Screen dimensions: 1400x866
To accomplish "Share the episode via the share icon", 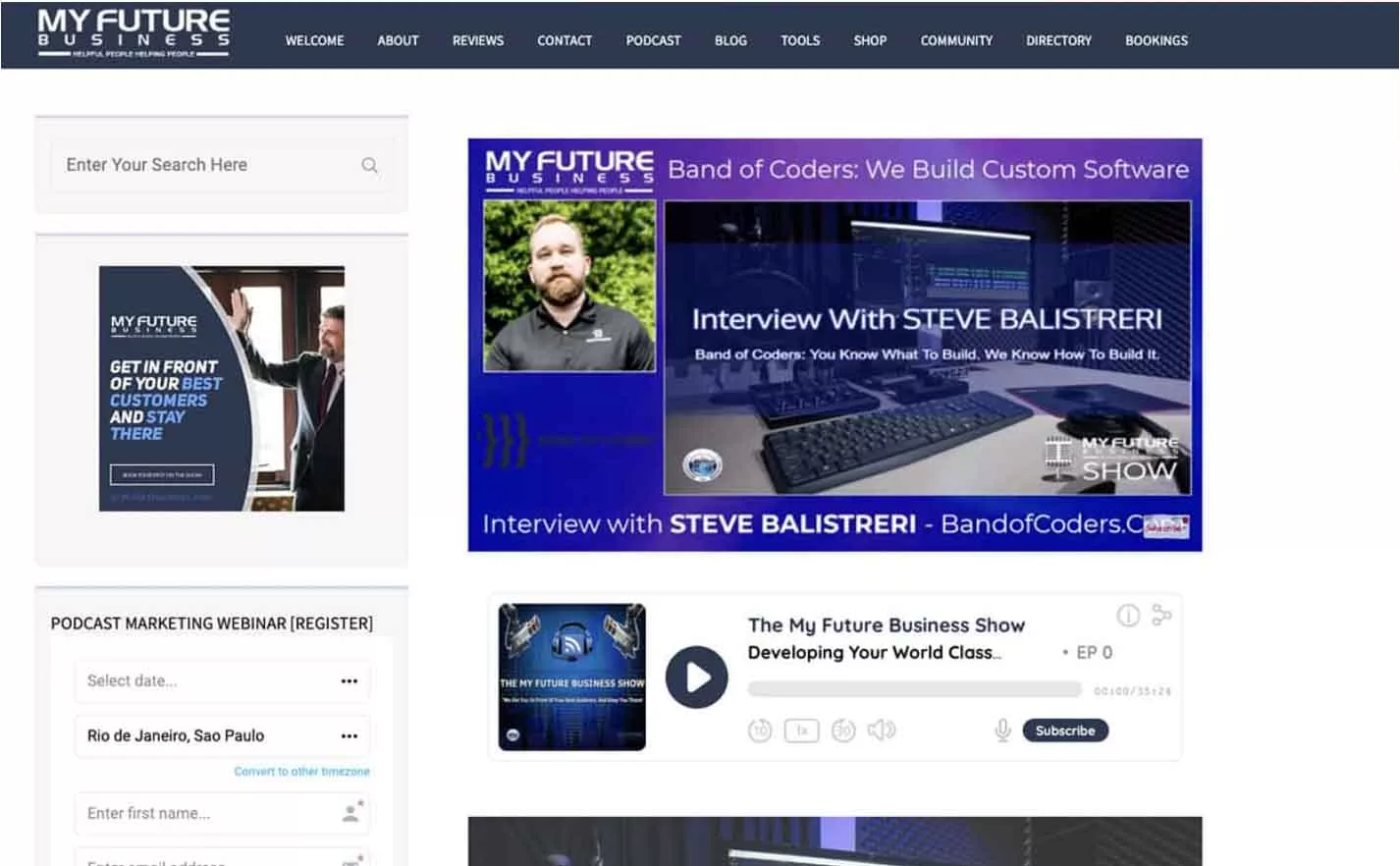I will (1161, 615).
